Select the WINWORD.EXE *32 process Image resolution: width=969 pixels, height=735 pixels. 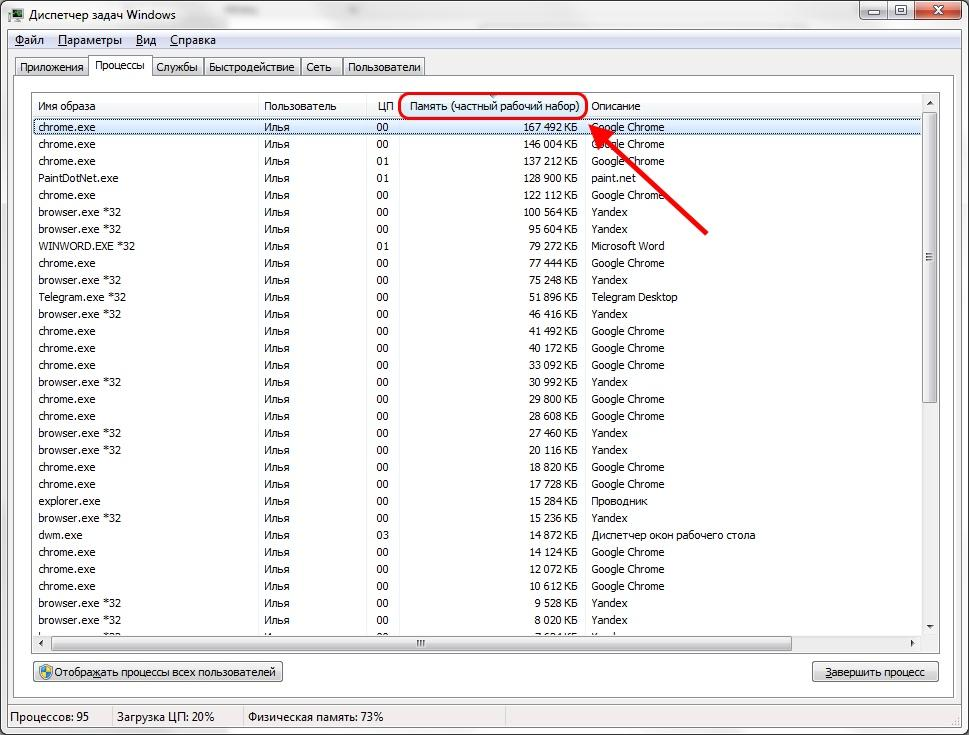(x=476, y=246)
